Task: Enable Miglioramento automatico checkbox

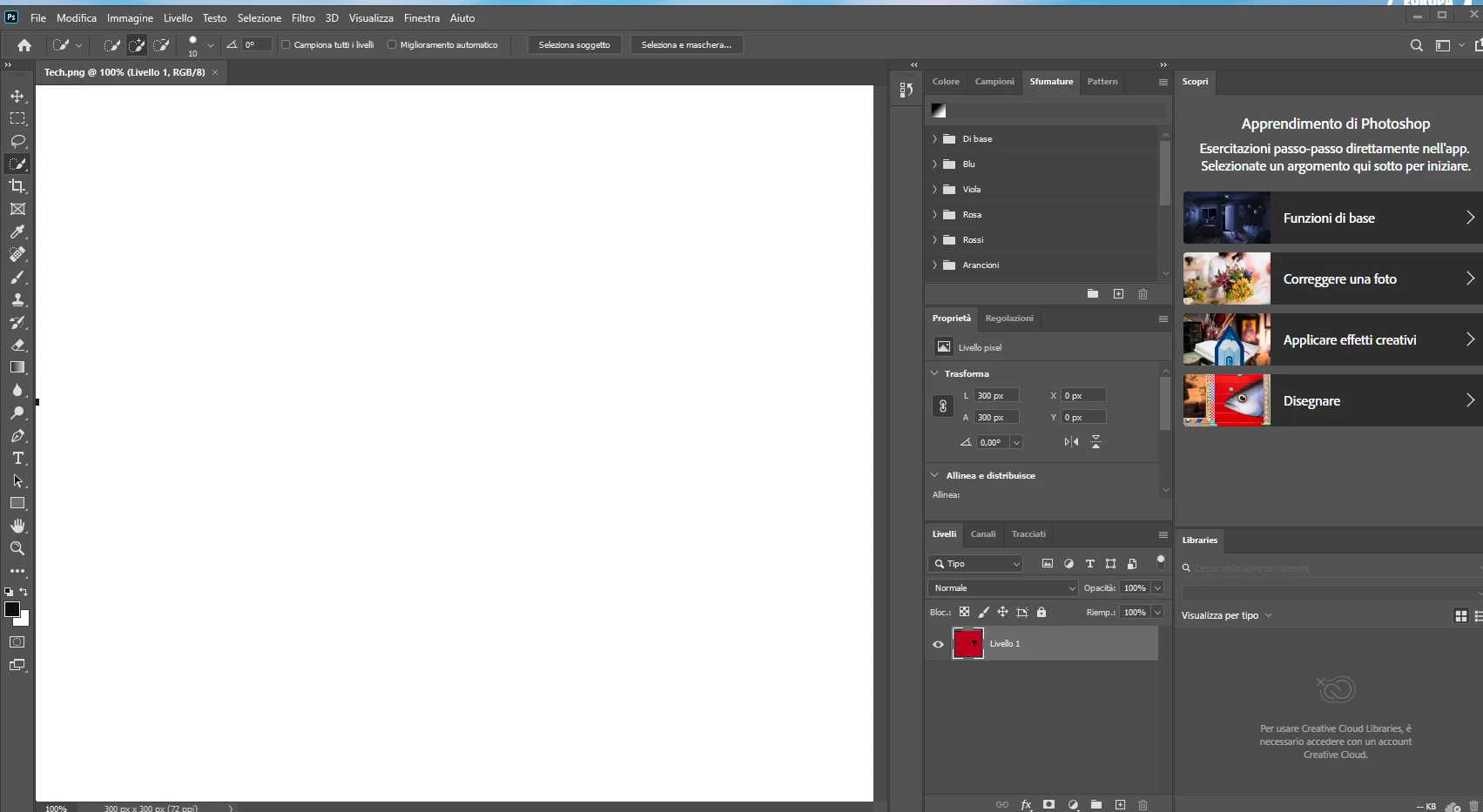Action: click(x=392, y=44)
